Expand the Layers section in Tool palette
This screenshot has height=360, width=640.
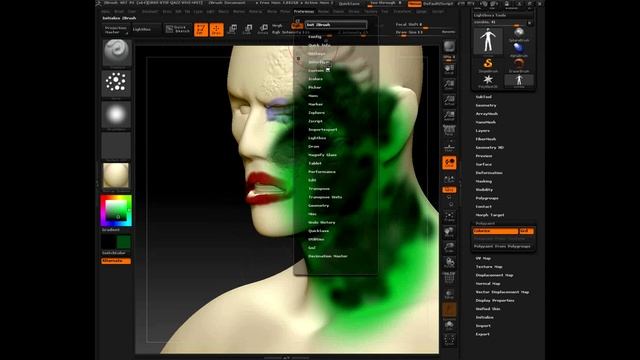482,131
